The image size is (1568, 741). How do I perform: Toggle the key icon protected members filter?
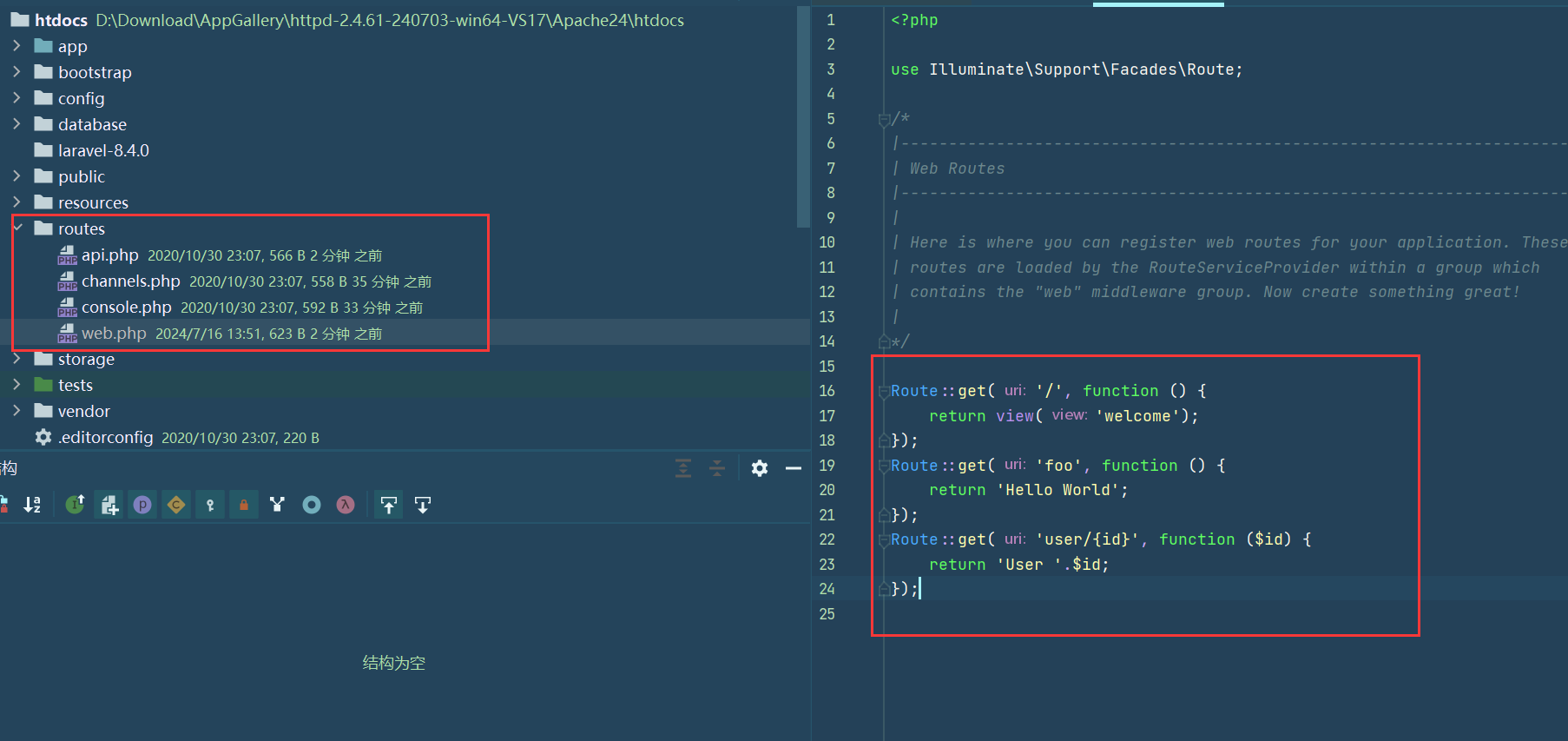(210, 505)
